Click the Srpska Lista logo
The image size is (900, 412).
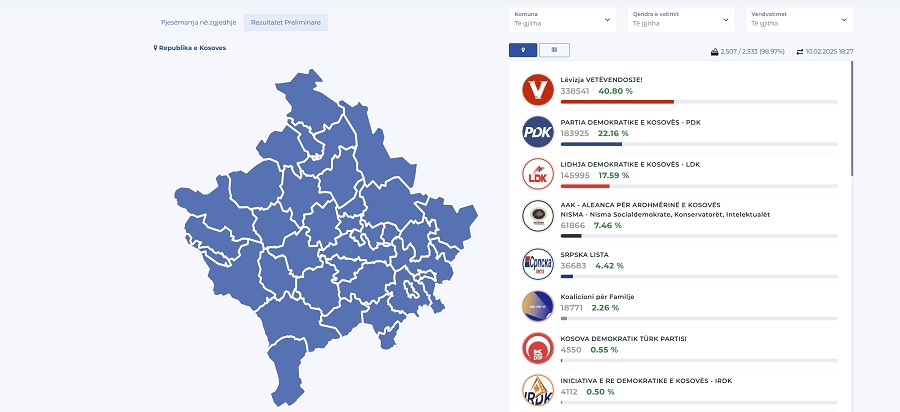[x=538, y=264]
